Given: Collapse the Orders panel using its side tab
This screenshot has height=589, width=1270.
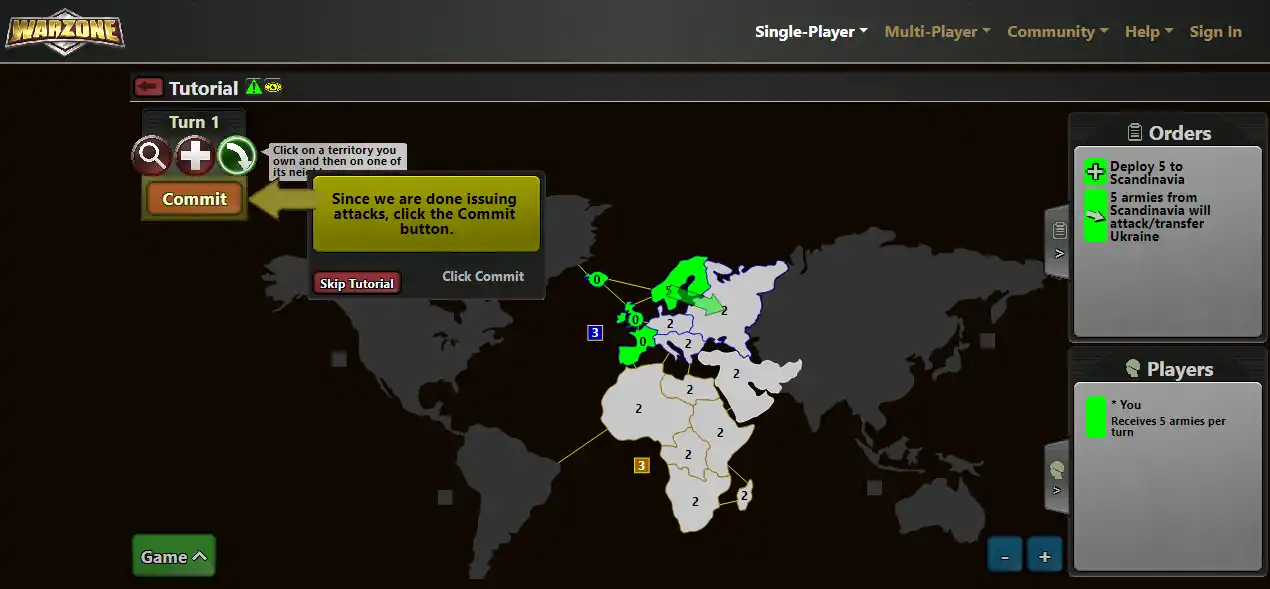Looking at the screenshot, I should [1058, 241].
